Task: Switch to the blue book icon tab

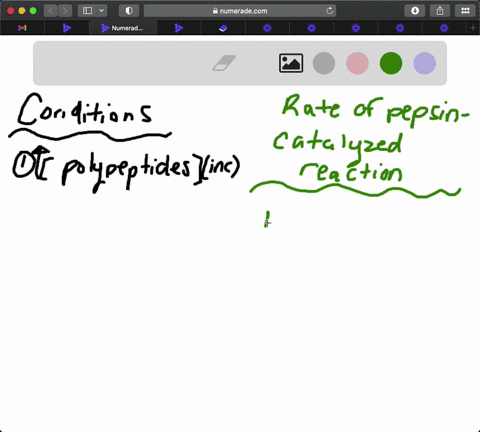Action: (x=223, y=28)
